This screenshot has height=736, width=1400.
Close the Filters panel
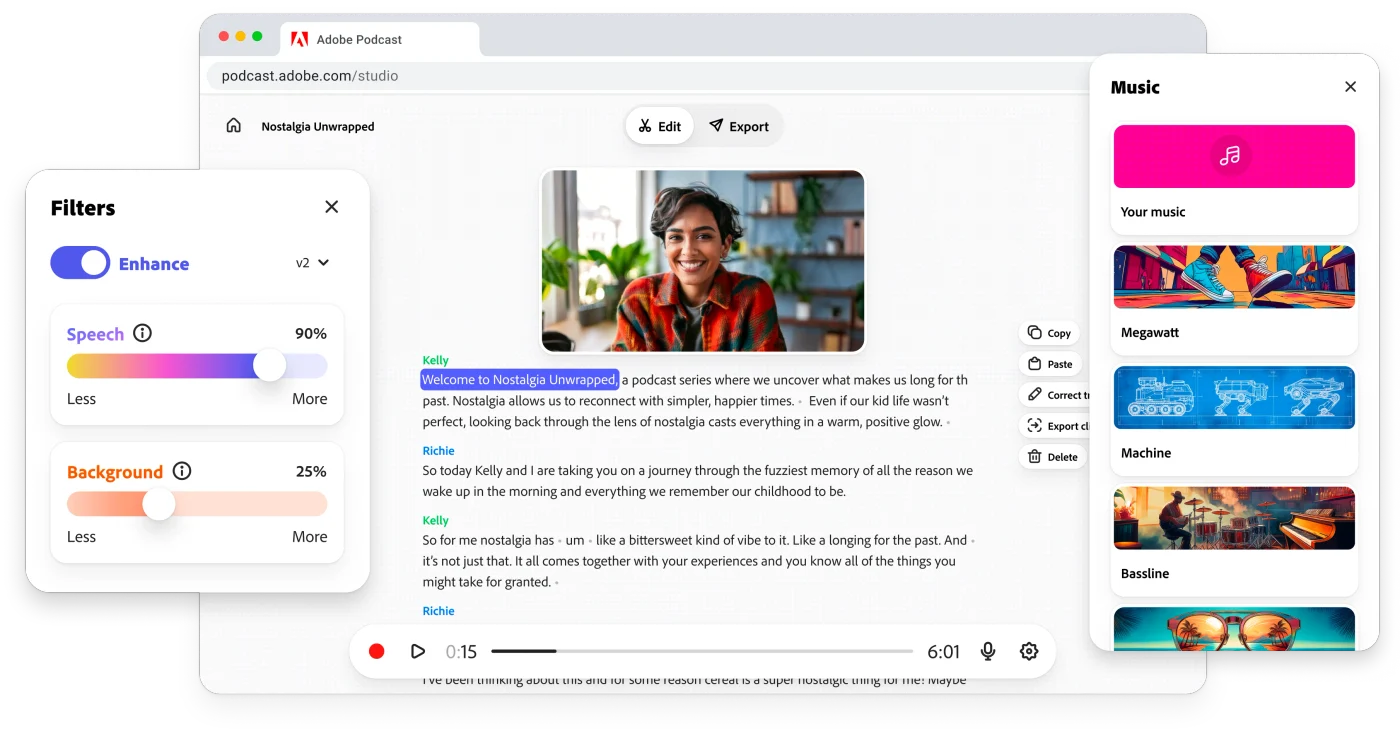pyautogui.click(x=332, y=207)
